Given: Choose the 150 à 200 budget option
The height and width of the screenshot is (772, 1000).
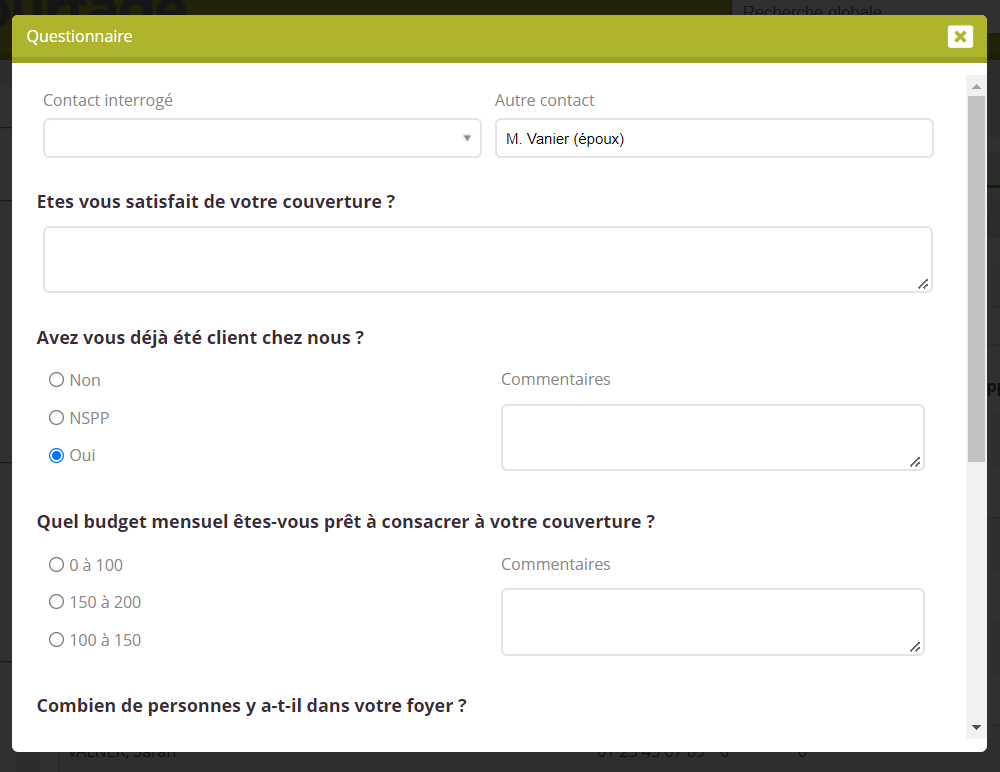Looking at the screenshot, I should tap(57, 602).
